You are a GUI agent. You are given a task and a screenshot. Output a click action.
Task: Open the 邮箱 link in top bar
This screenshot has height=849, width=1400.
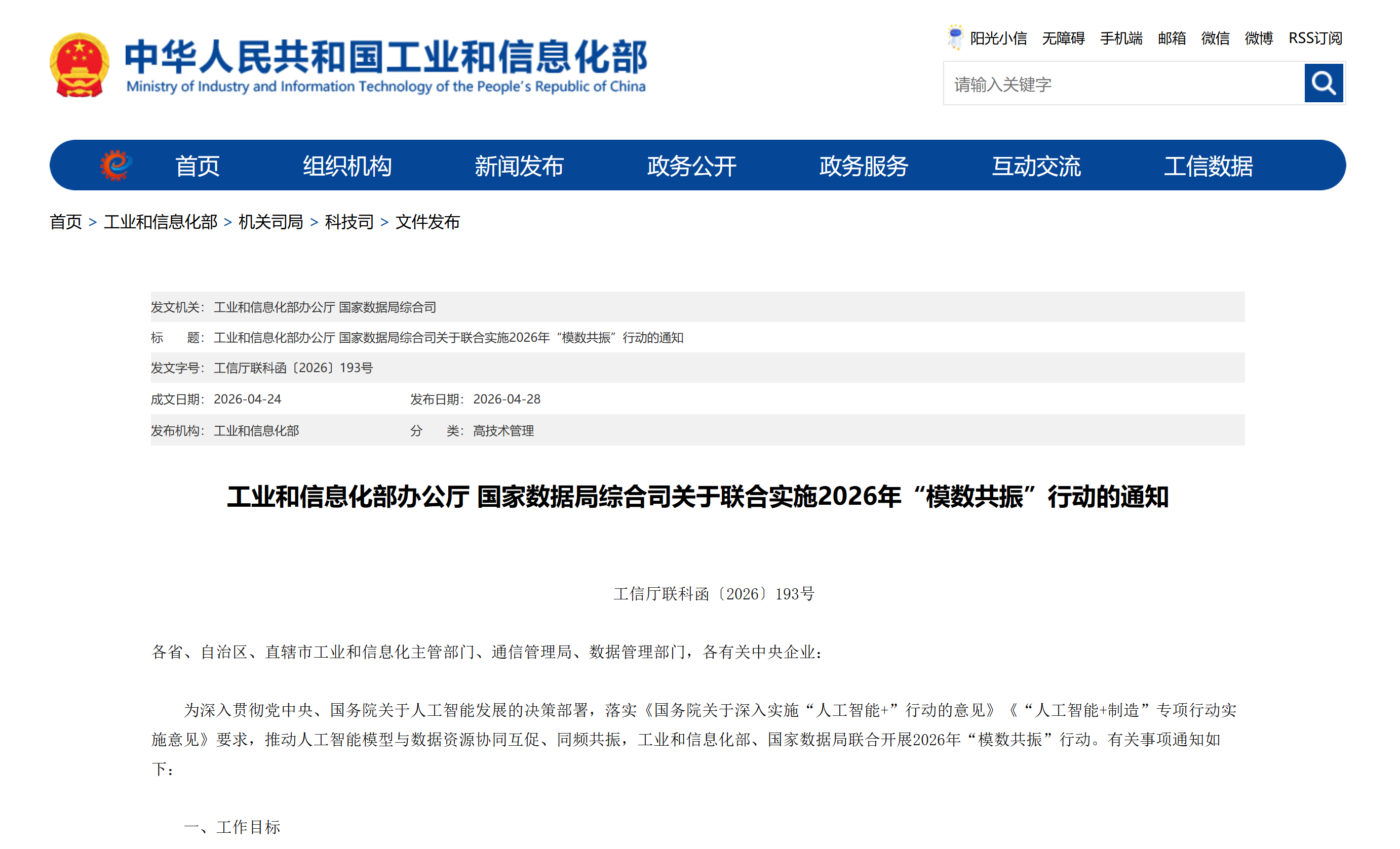click(x=1172, y=38)
